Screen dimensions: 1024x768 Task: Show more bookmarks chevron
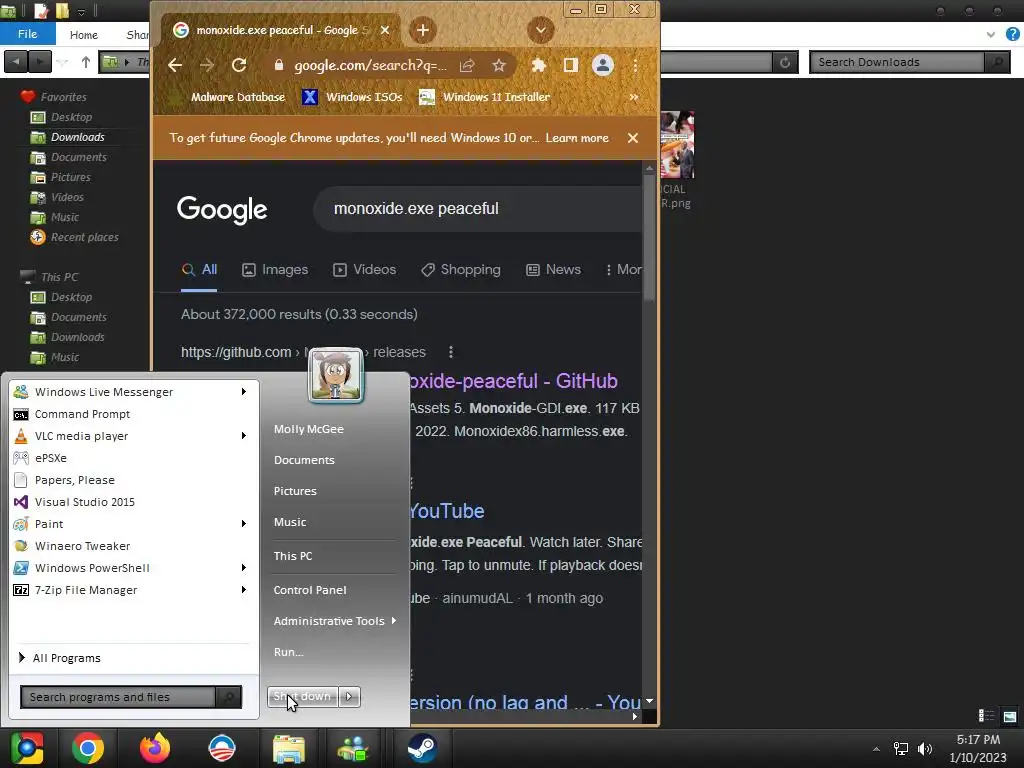[633, 97]
